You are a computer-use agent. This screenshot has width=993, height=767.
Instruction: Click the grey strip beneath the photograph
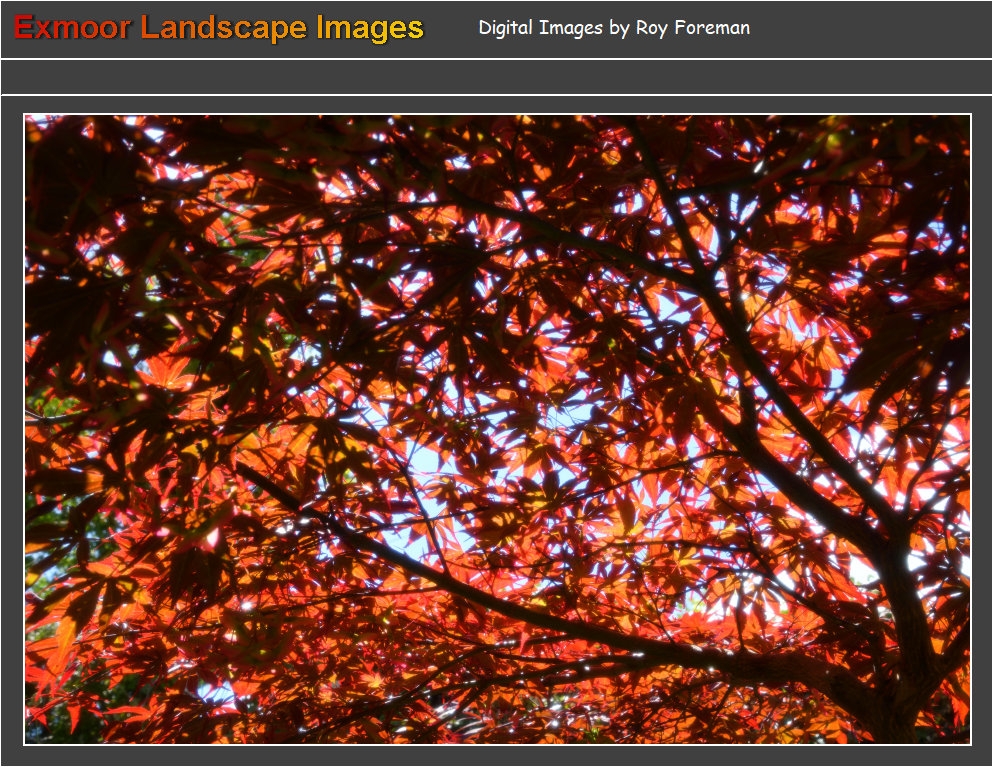(x=497, y=757)
